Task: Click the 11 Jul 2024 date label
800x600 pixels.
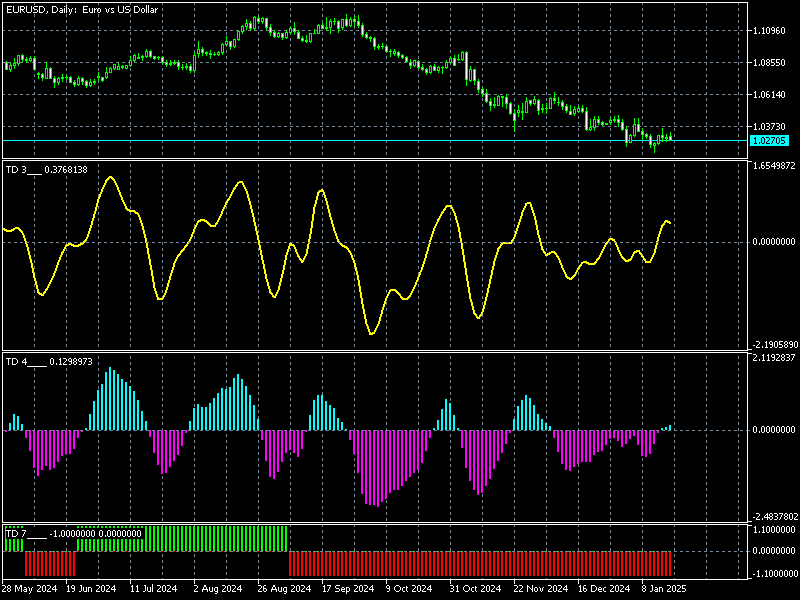Action: pyautogui.click(x=154, y=589)
